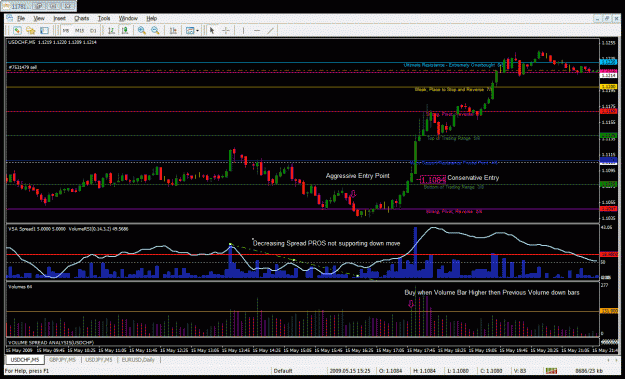This screenshot has height=379, width=625.
Task: Zoom in on the chart
Action: [x=142, y=30]
